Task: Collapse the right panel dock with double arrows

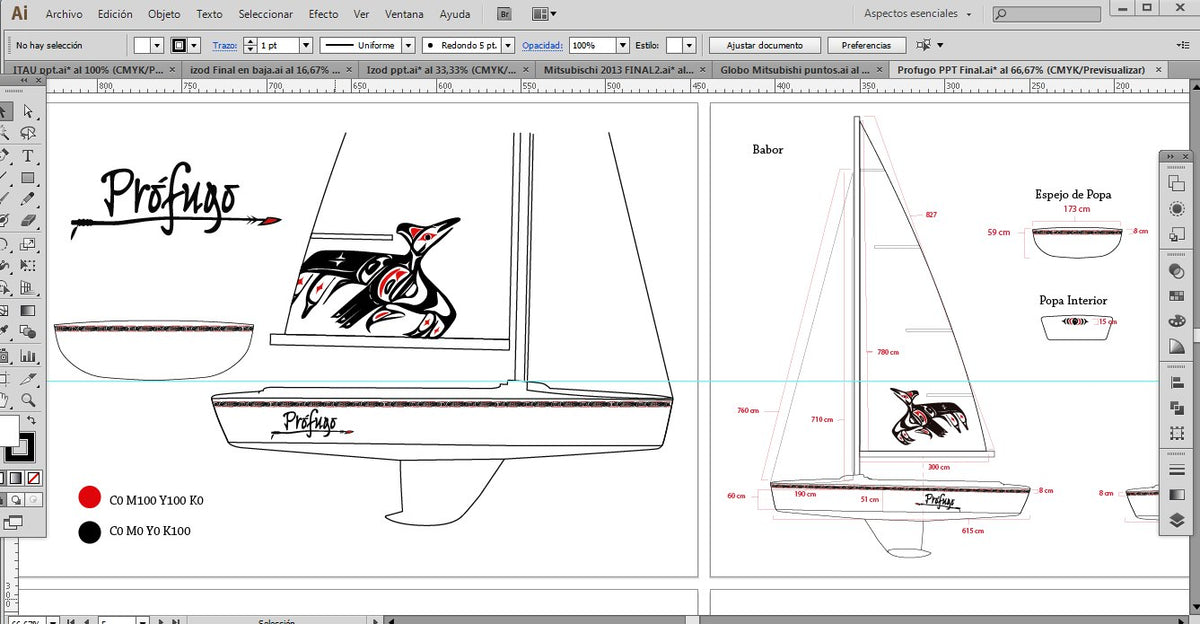Action: click(1170, 156)
